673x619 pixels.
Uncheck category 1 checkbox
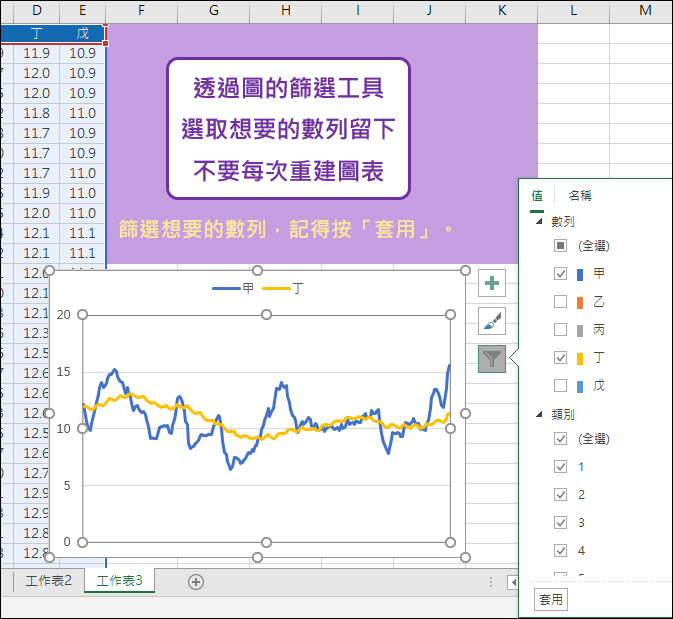[560, 467]
